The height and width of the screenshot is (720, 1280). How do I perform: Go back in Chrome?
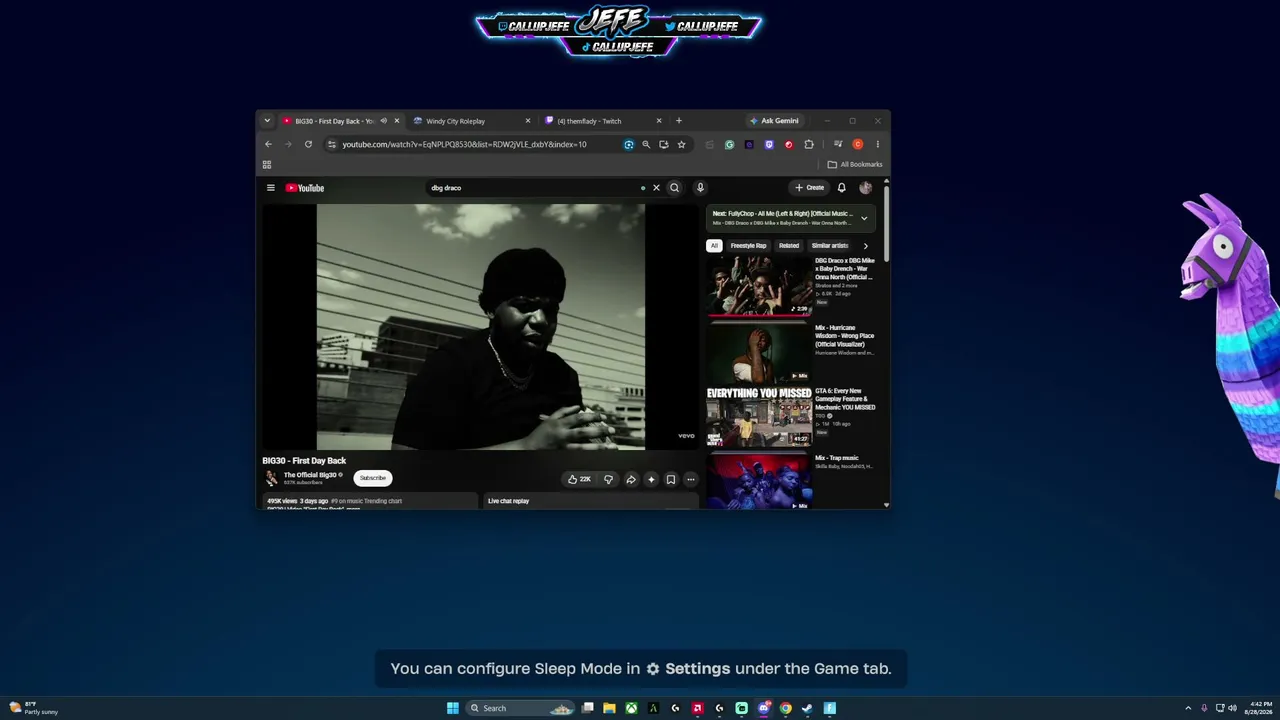[x=268, y=144]
